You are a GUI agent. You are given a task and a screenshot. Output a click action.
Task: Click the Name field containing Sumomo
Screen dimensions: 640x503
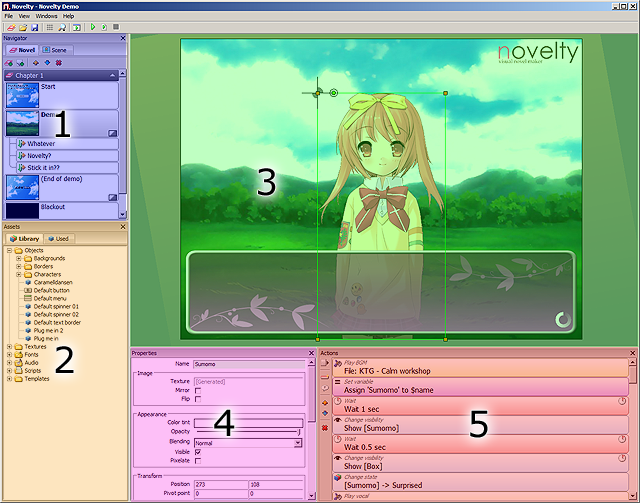click(249, 364)
